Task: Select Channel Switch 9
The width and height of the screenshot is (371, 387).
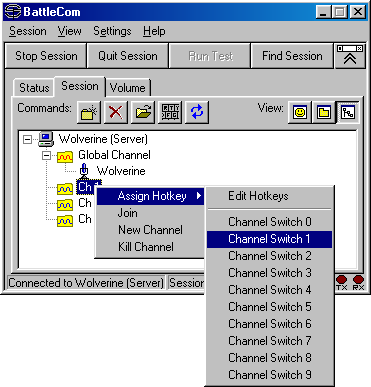Action: [x=269, y=375]
